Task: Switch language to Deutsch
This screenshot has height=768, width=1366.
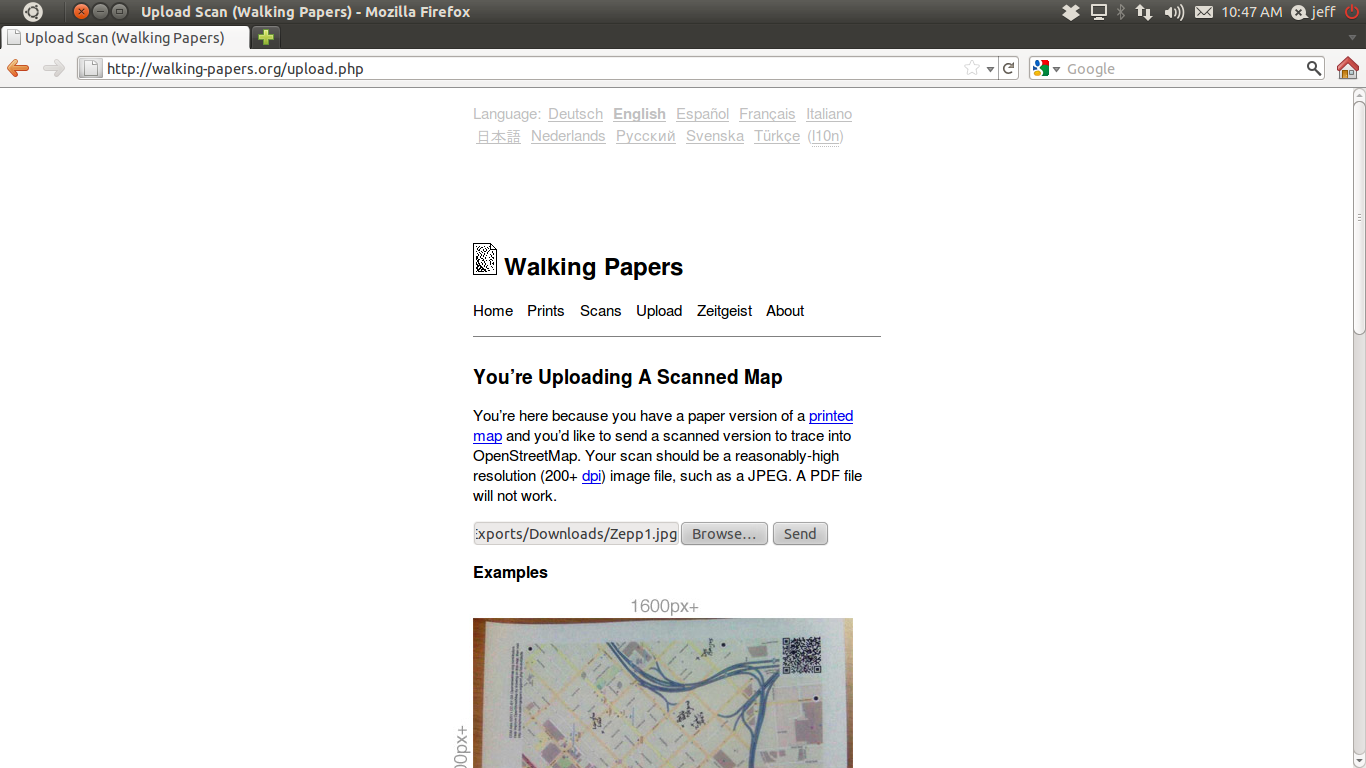Action: [x=575, y=114]
